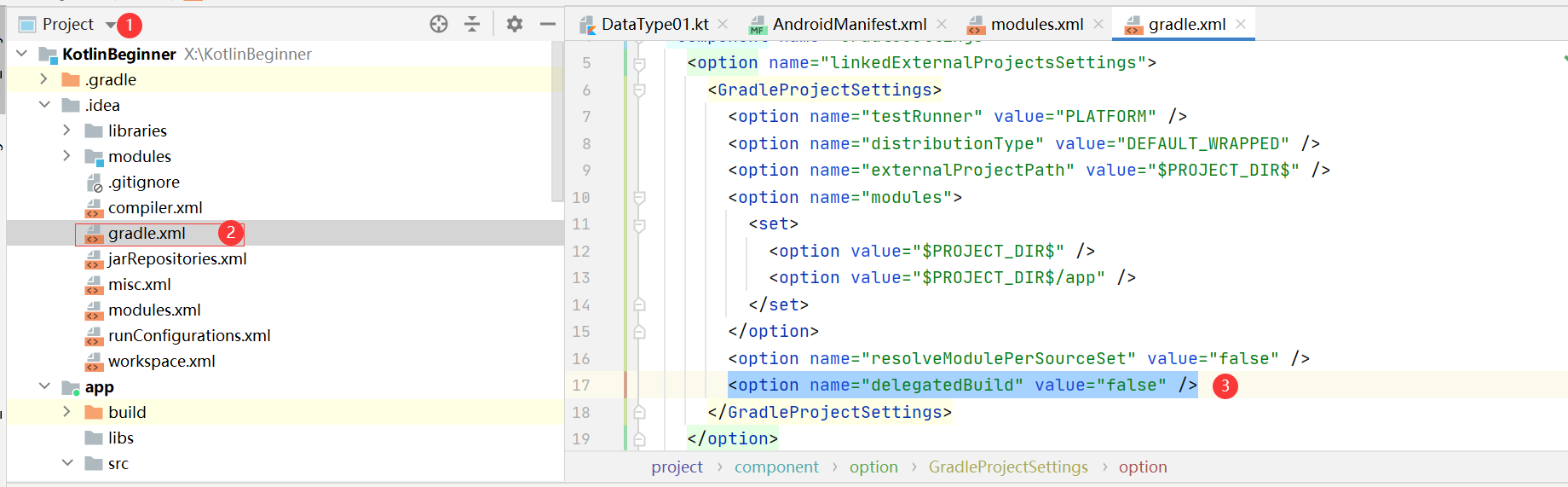Click the build folder icon

click(x=94, y=413)
